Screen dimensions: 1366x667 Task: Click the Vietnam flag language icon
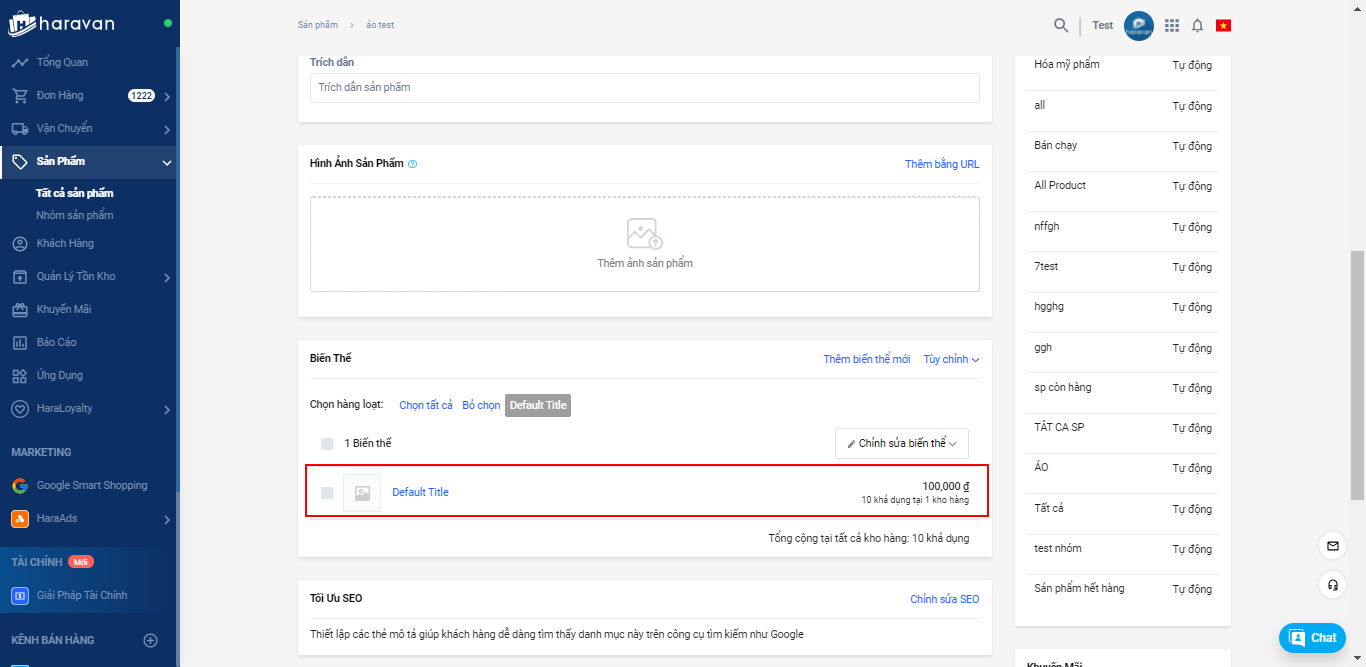[x=1223, y=25]
